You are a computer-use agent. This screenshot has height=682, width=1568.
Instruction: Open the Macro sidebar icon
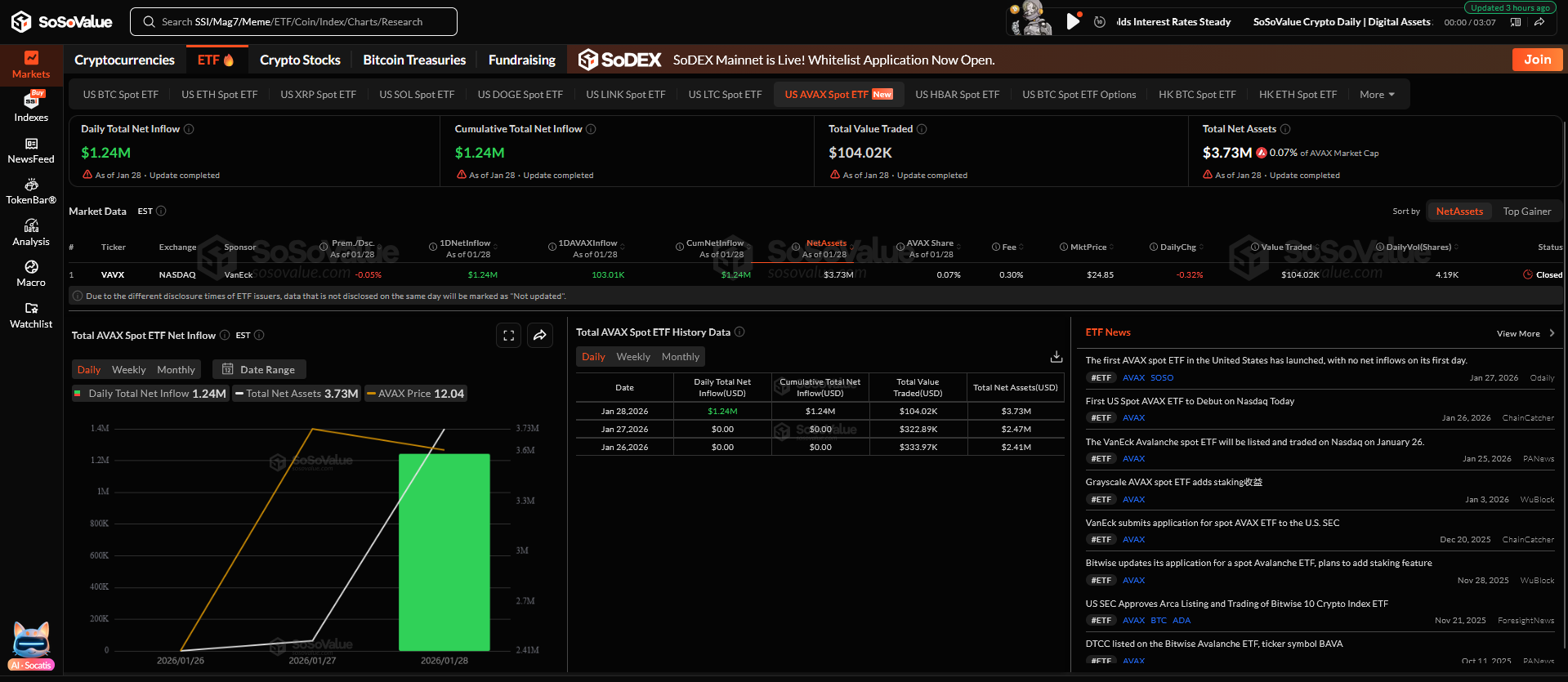pos(31,273)
